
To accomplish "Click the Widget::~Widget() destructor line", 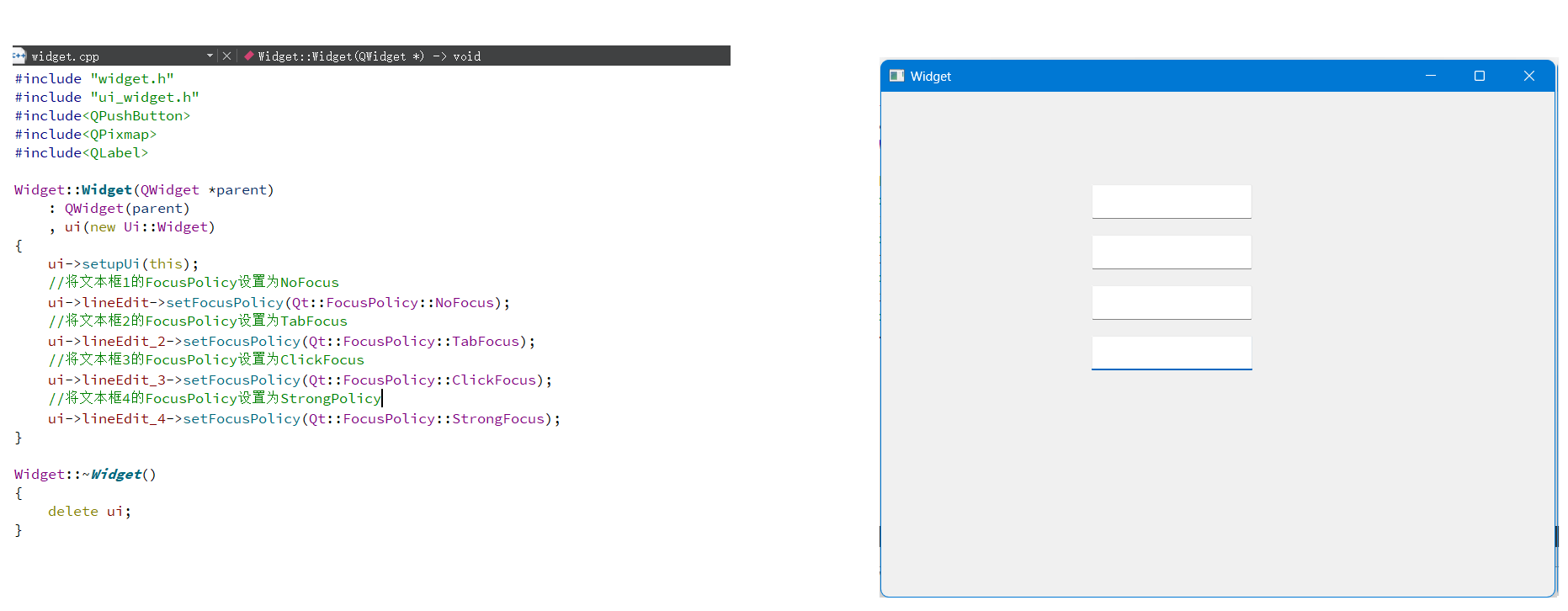I will [85, 475].
